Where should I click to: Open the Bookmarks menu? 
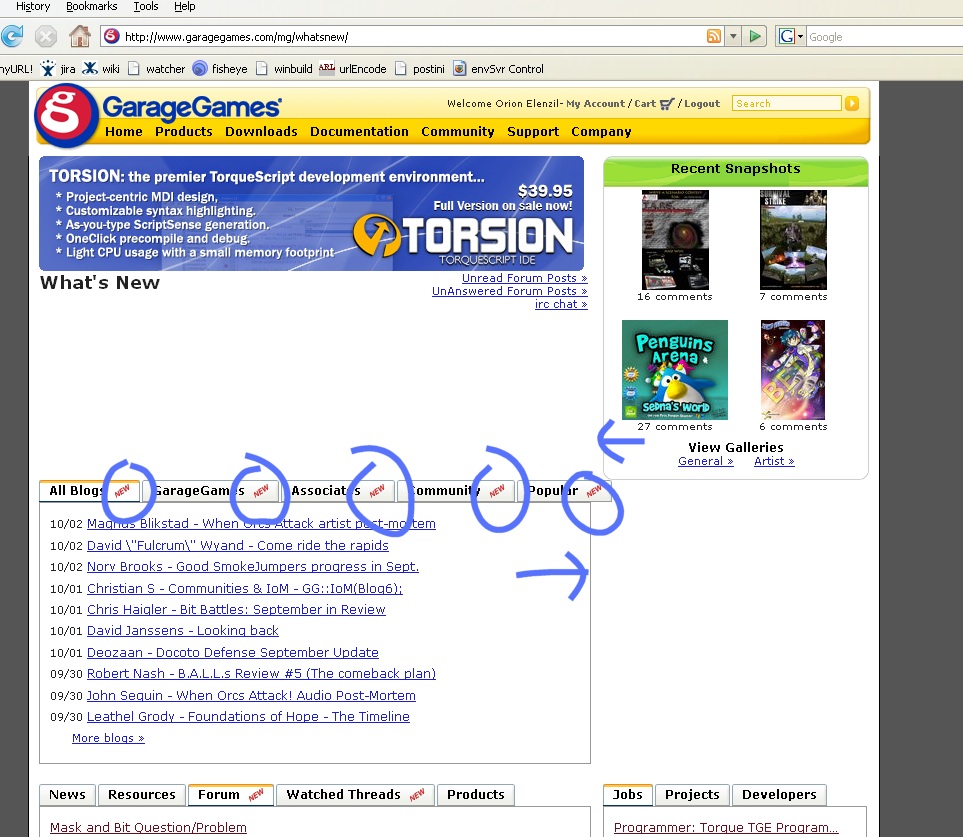click(91, 6)
